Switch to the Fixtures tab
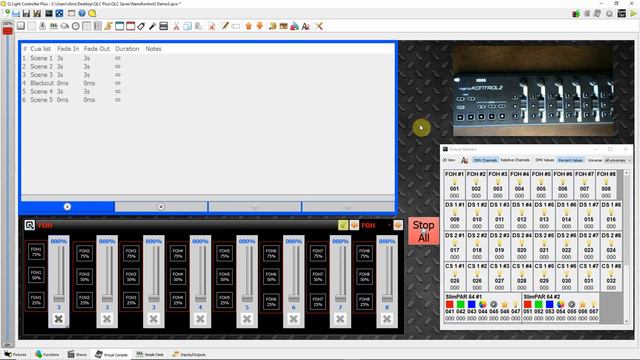Viewport: 640px width, 360px height. pos(15,354)
